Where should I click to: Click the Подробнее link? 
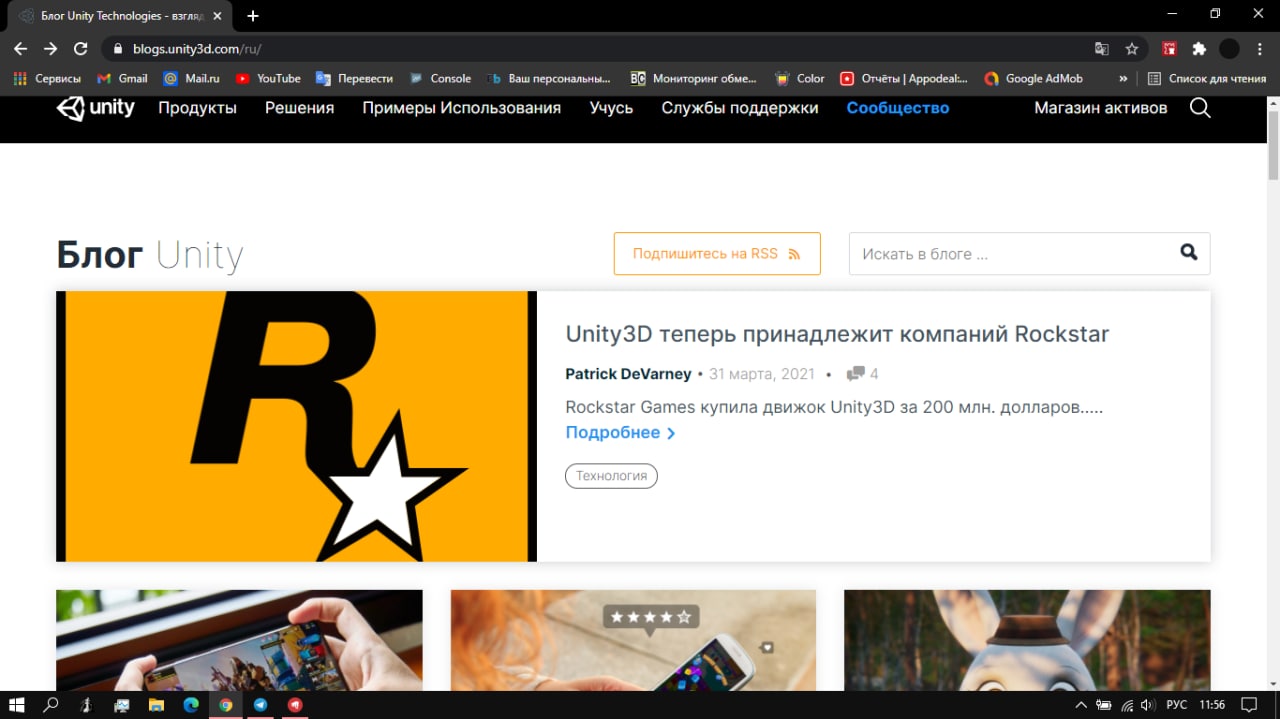tap(620, 433)
